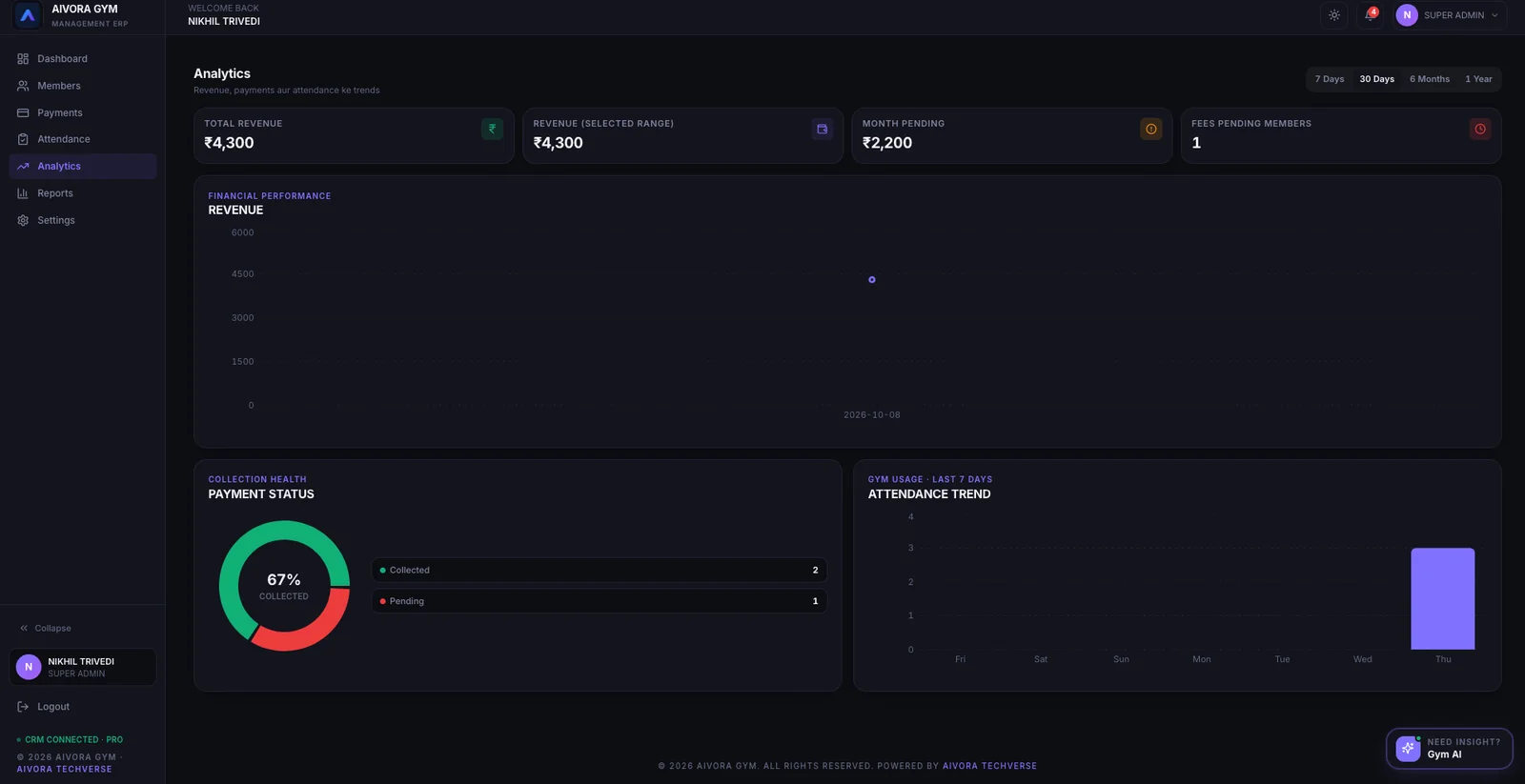Go to Dashboard in sidebar
Viewport: 1525px width, 784px height.
coord(82,59)
